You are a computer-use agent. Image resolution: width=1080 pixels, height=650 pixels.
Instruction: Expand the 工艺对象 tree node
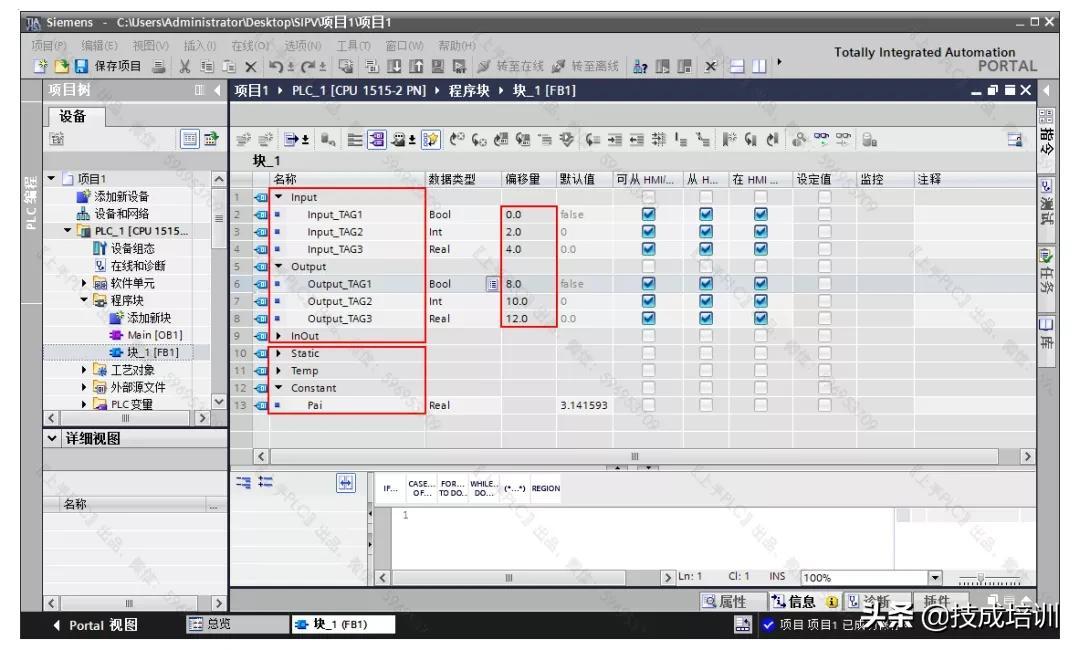point(84,370)
